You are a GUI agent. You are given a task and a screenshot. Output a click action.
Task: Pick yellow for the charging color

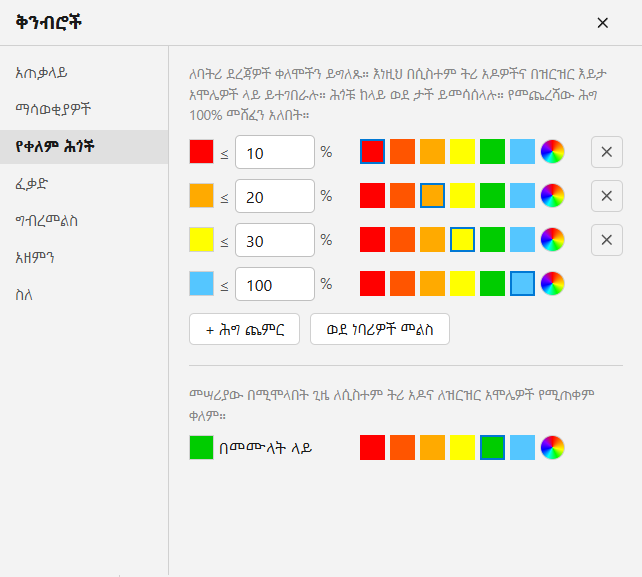(462, 448)
